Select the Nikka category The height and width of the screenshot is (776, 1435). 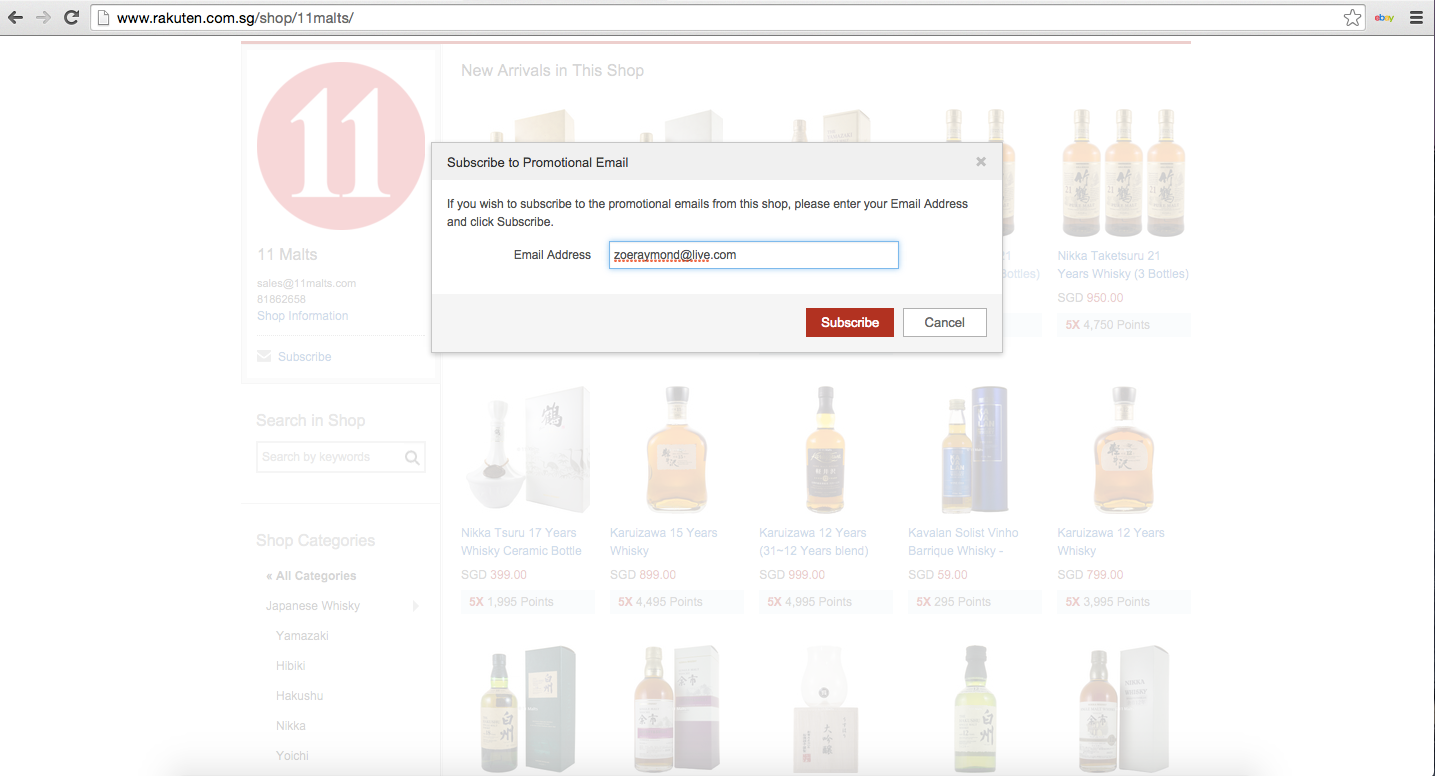291,726
